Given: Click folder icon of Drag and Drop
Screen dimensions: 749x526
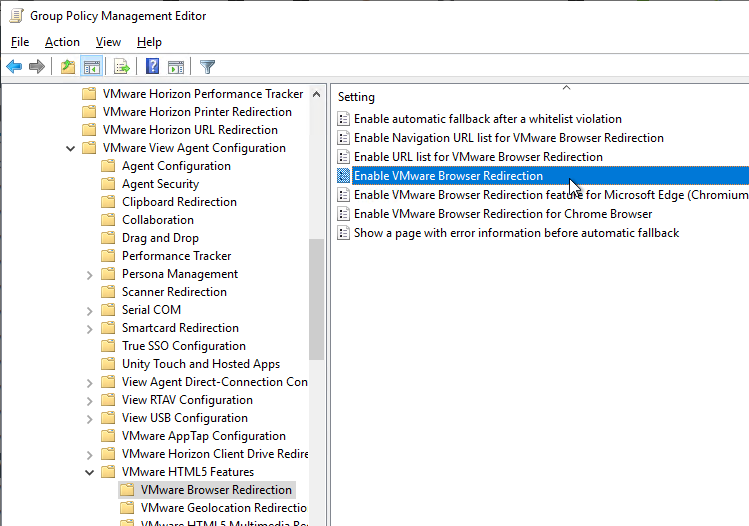Looking at the screenshot, I should coord(108,238).
